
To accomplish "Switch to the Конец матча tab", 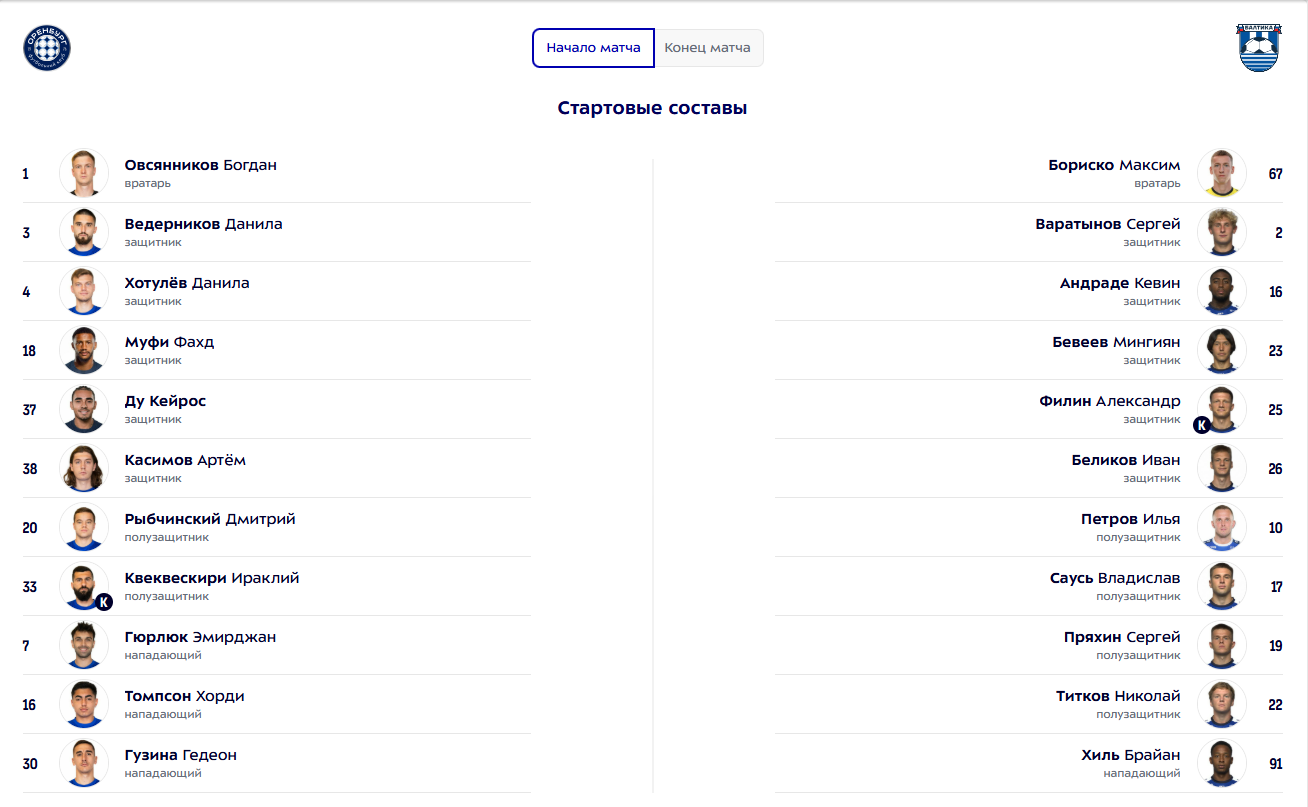I will [708, 48].
